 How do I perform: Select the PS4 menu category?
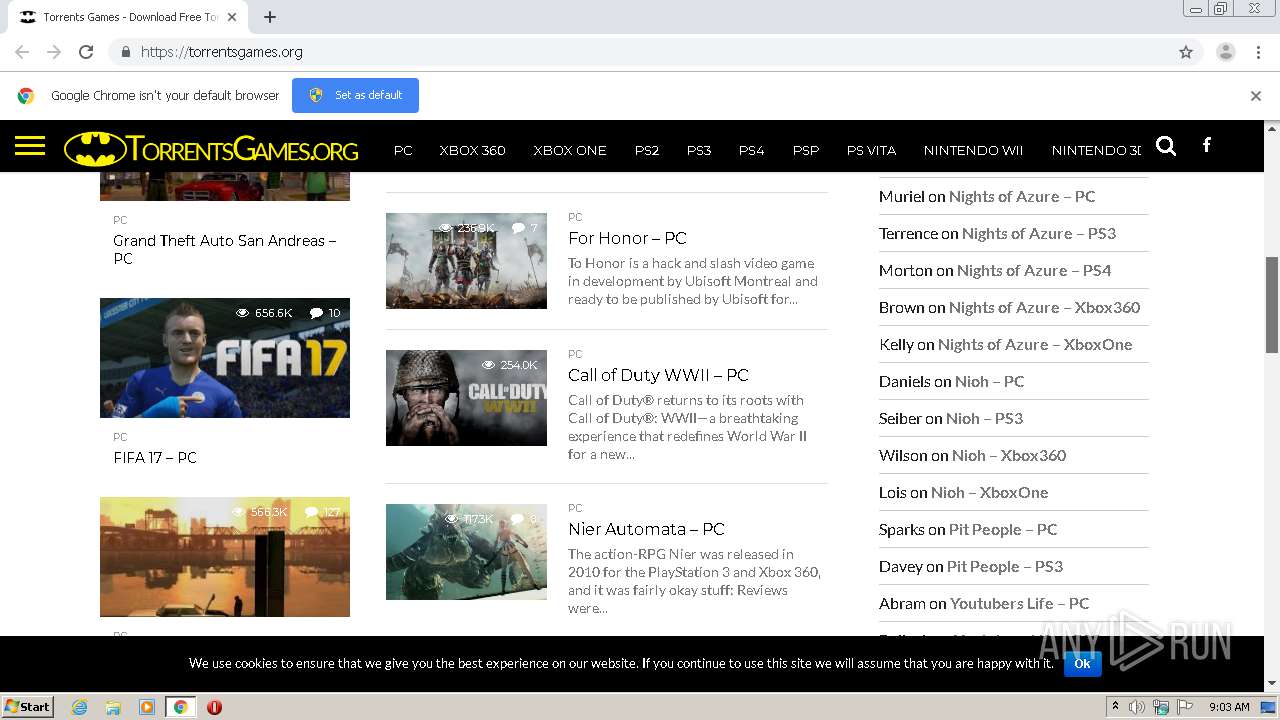click(x=751, y=150)
